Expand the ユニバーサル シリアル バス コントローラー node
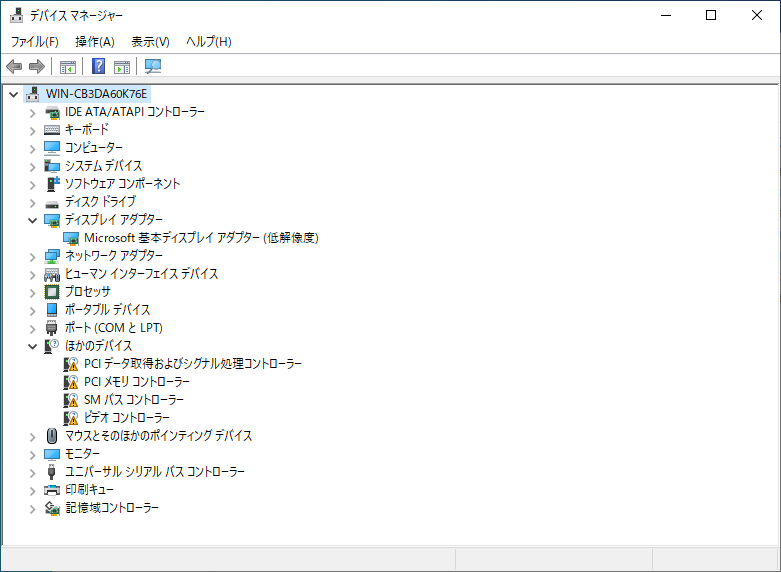This screenshot has height=572, width=781. [x=32, y=473]
